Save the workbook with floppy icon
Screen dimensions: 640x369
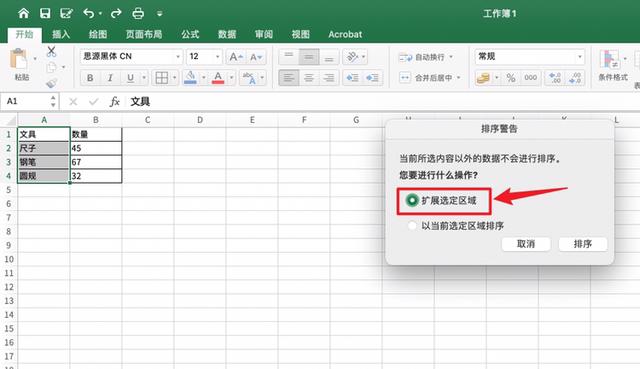(45, 13)
